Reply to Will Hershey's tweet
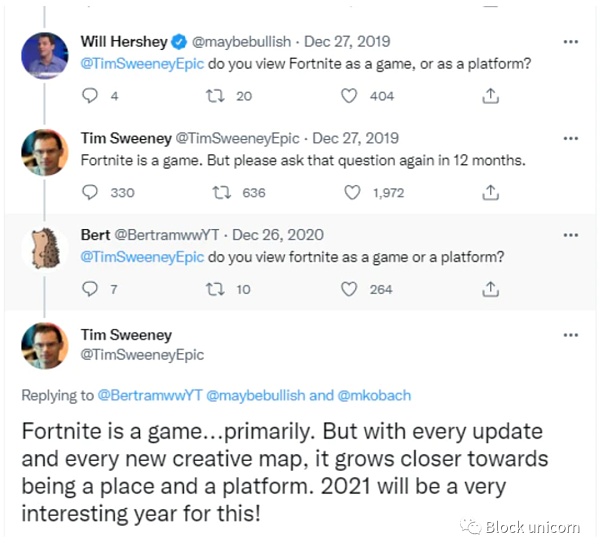The height and width of the screenshot is (552, 600). (x=88, y=96)
